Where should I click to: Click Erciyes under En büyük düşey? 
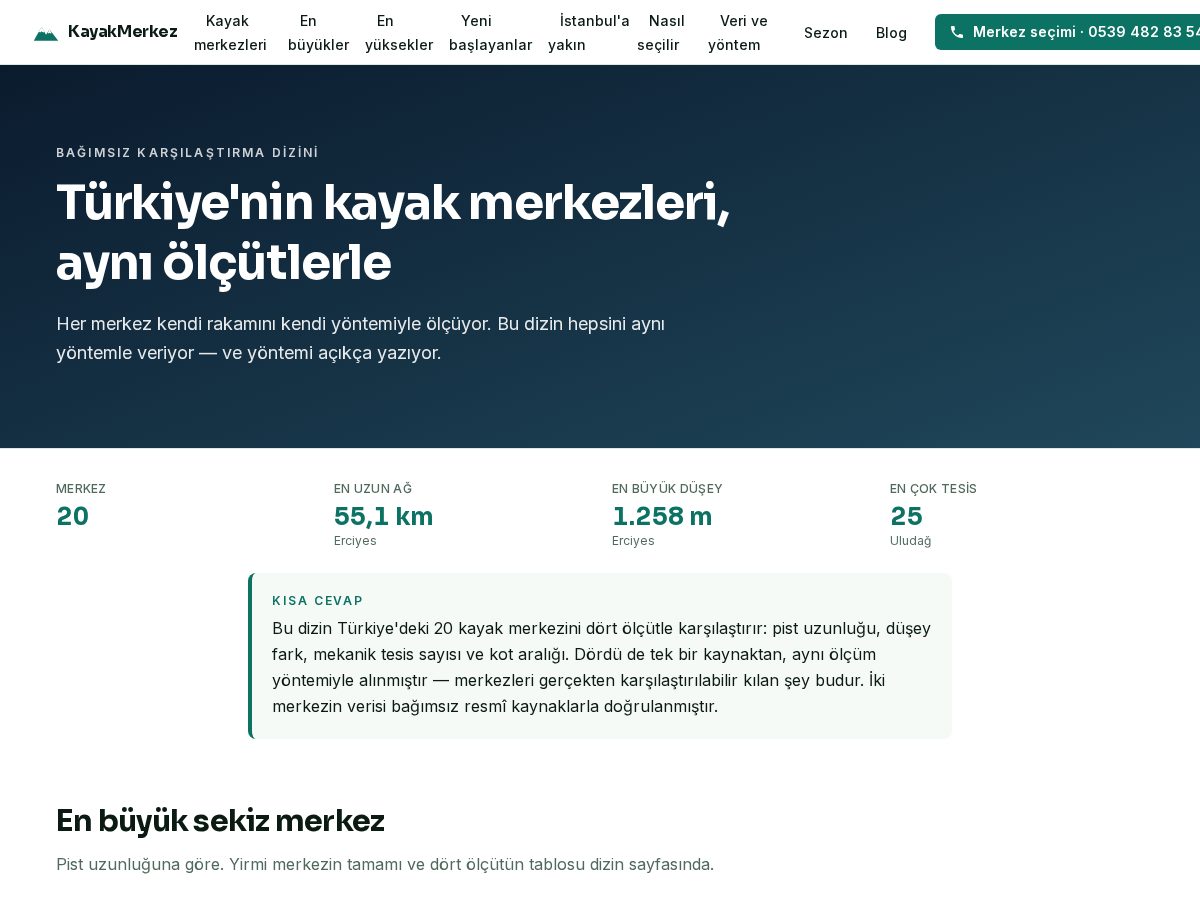pos(633,541)
